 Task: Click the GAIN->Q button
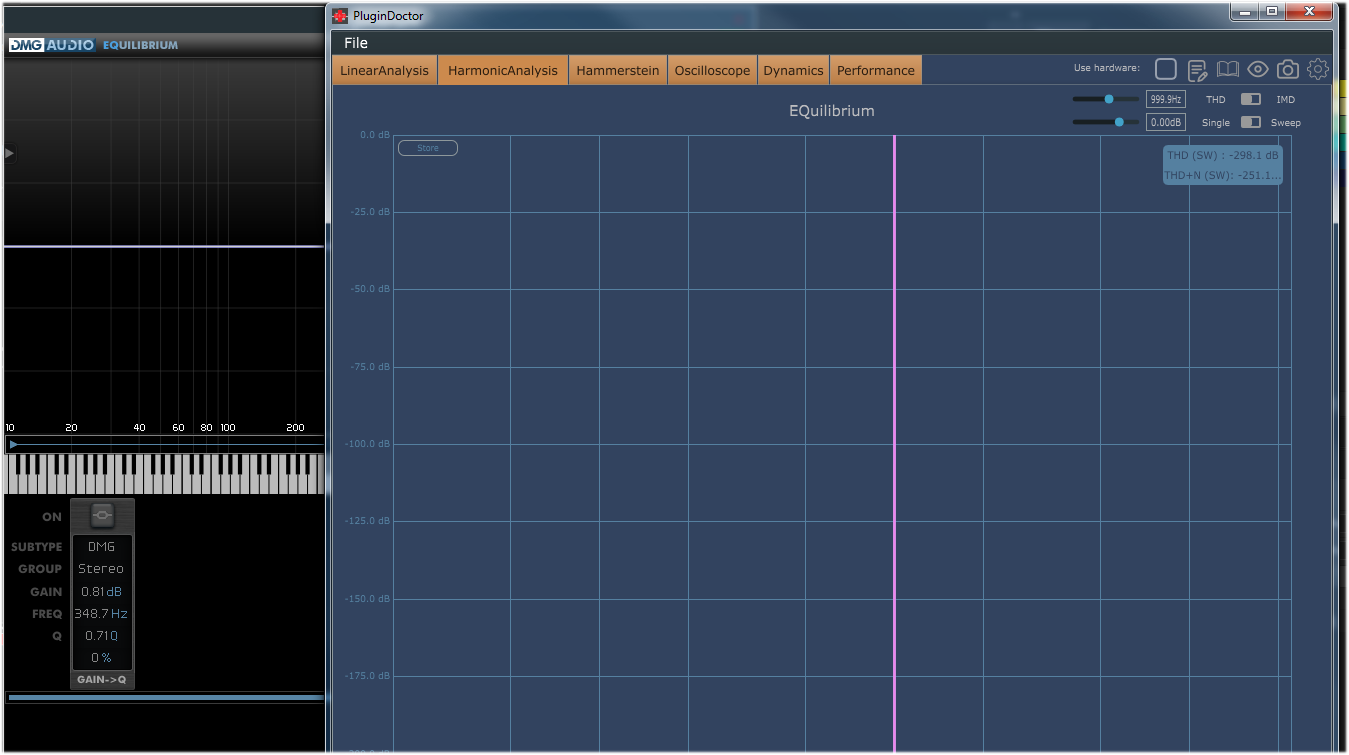(102, 680)
